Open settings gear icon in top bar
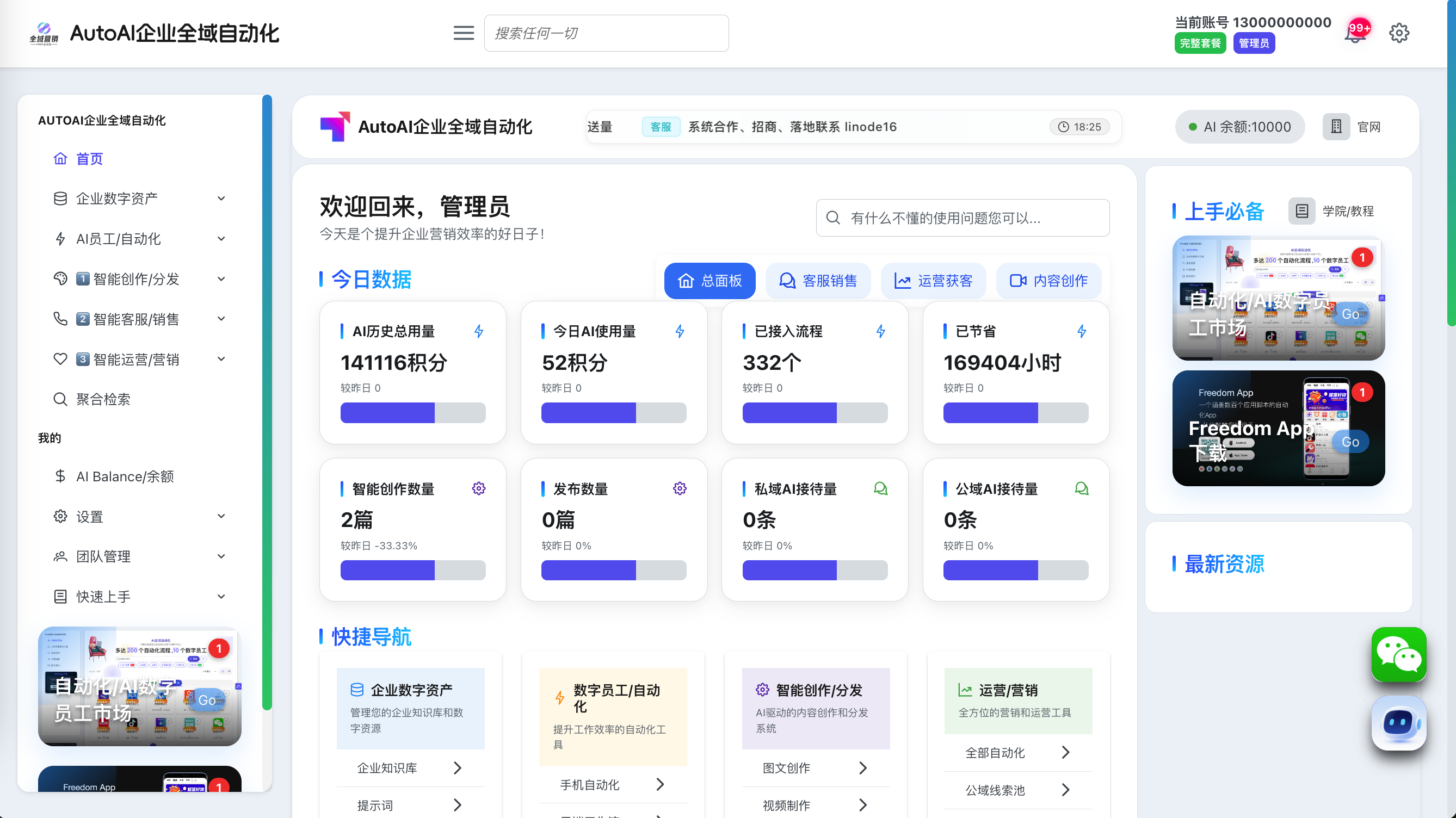Viewport: 1456px width, 818px height. tap(1398, 33)
